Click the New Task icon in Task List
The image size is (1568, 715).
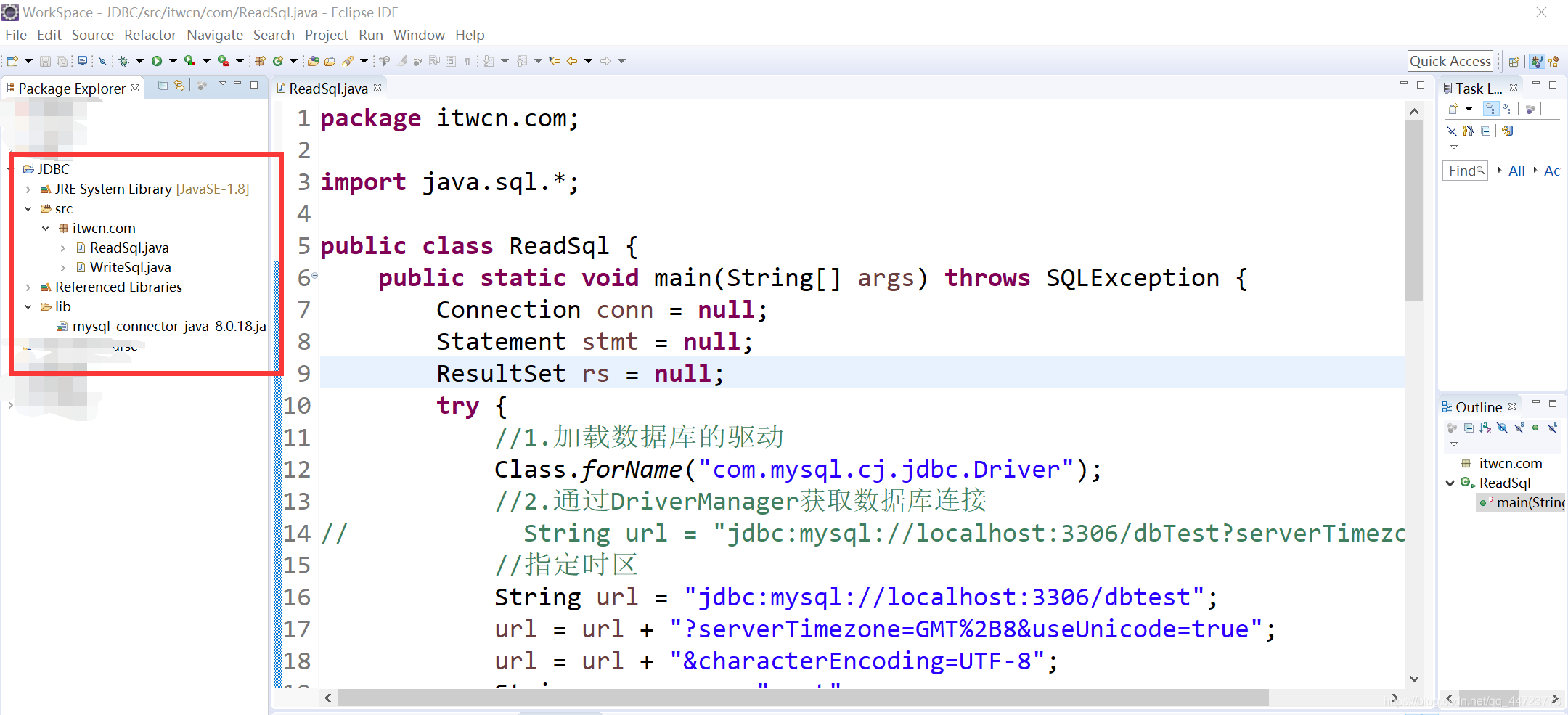(1453, 109)
